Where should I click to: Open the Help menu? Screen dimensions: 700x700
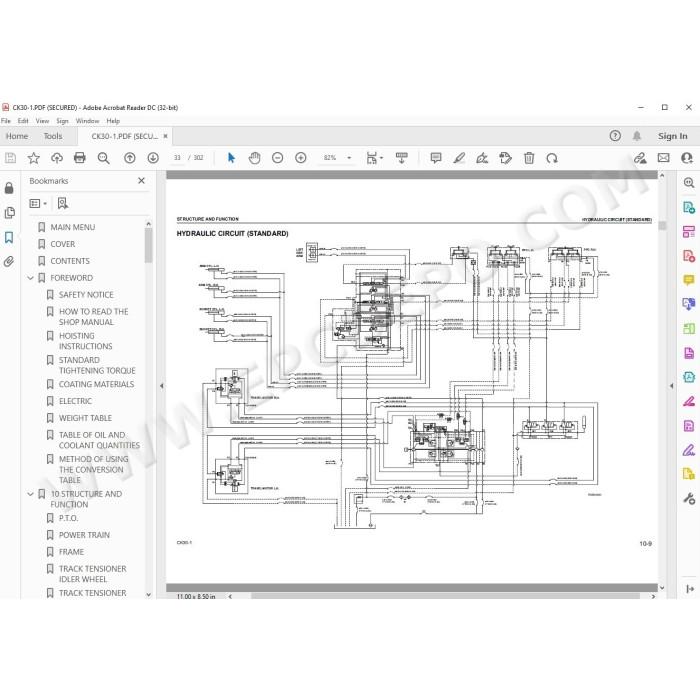[x=113, y=121]
